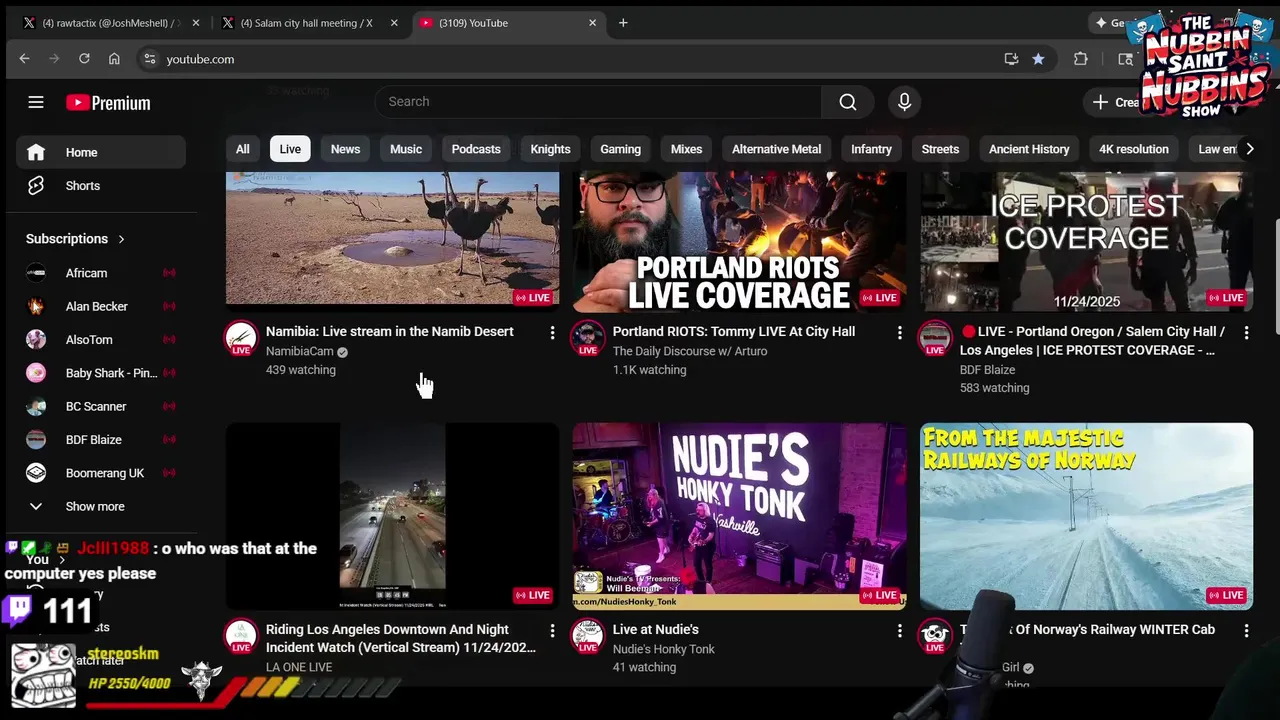This screenshot has height=720, width=1280.
Task: Select the Infantry filter chip
Action: point(871,149)
